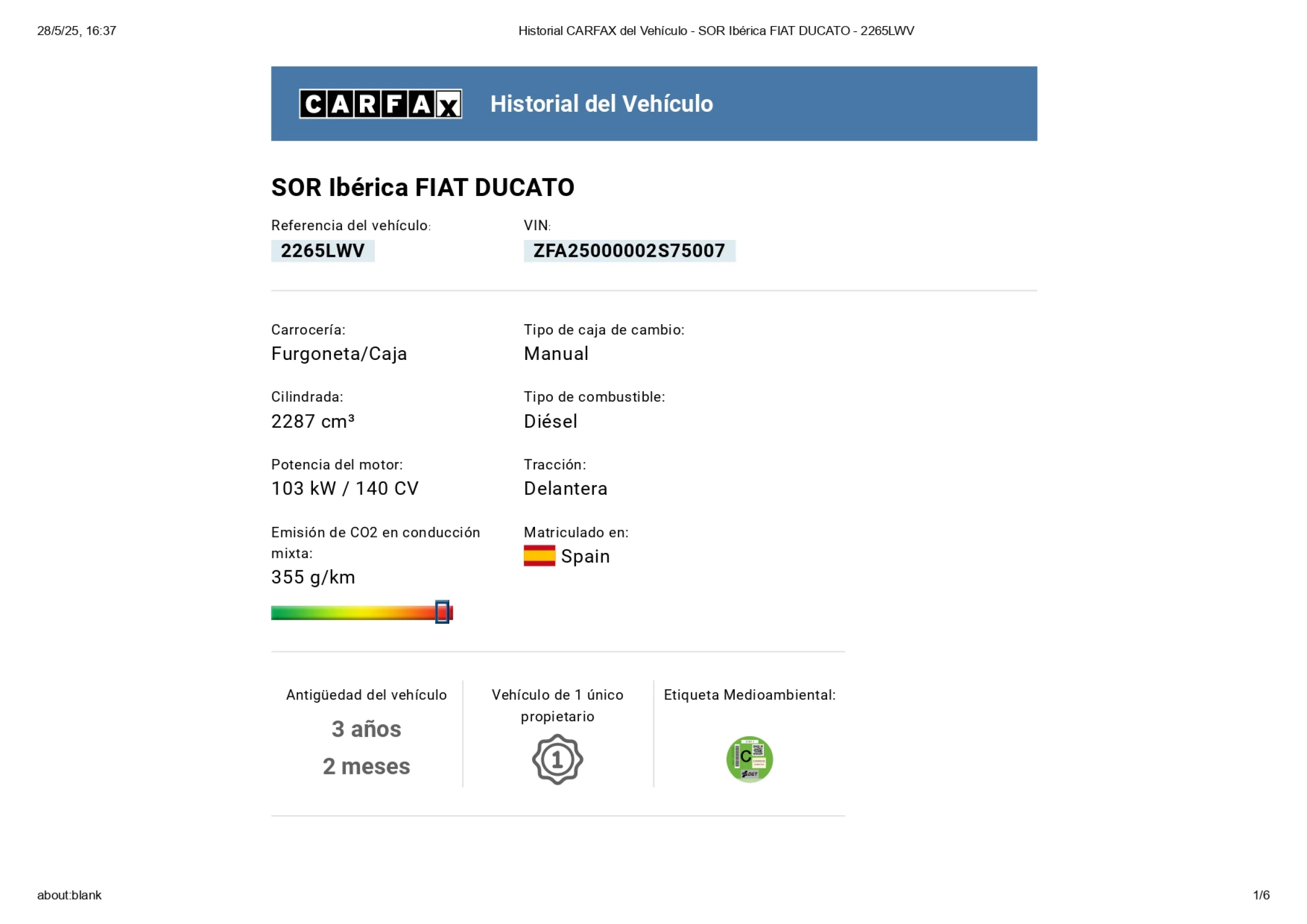Expand the Tracción Delantera detail
Viewport: 1307px width, 924px height.
(x=566, y=489)
